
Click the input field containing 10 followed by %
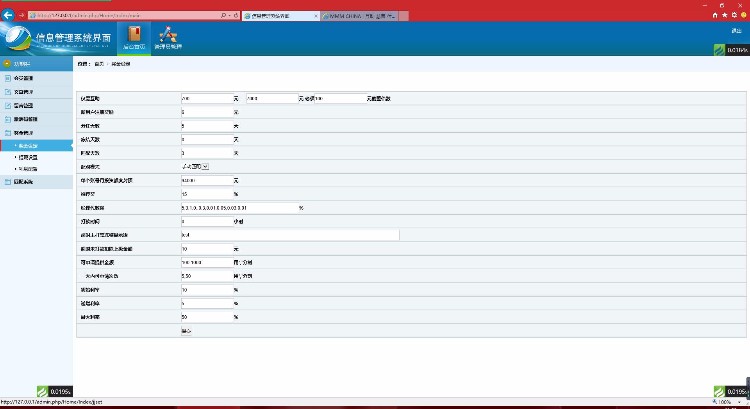pos(207,290)
